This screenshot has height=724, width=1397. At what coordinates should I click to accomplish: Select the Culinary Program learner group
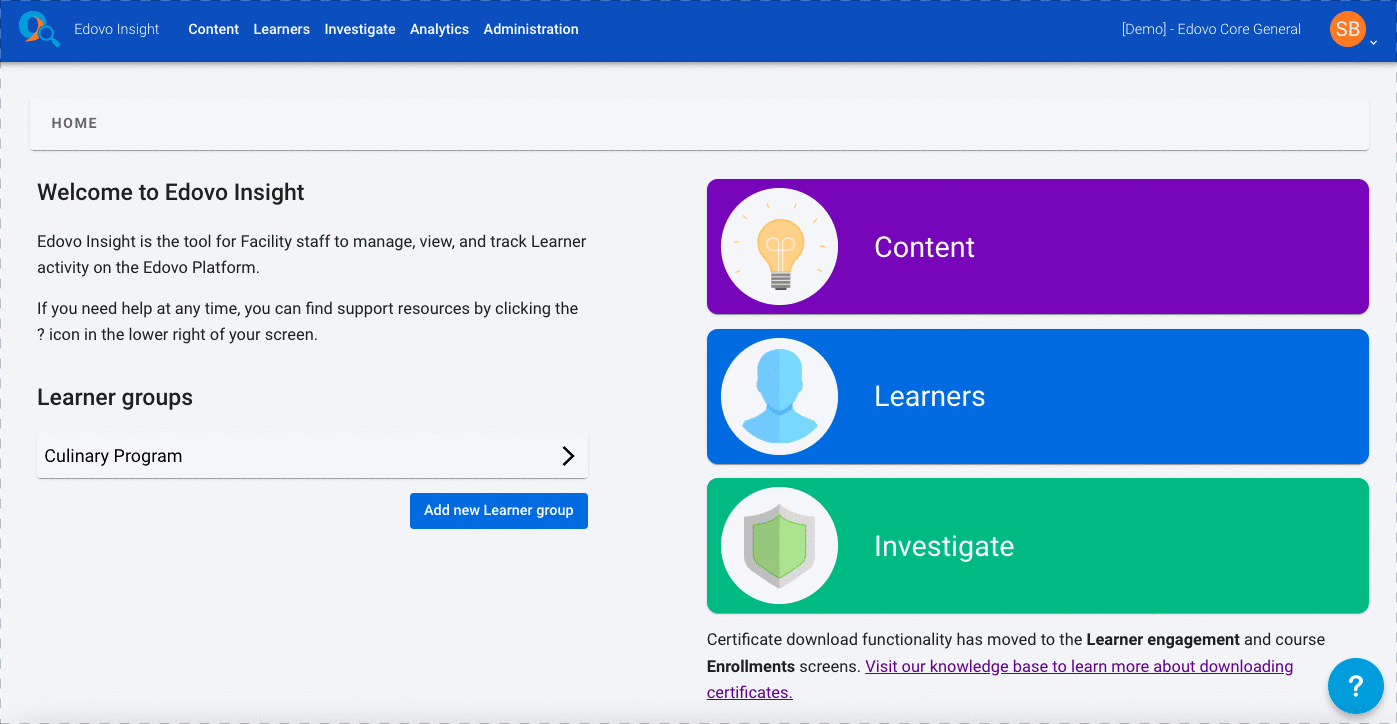[x=312, y=456]
